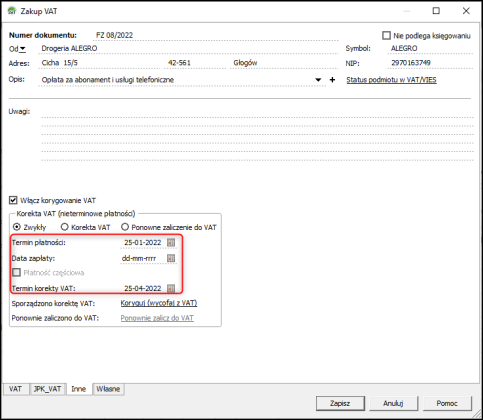Check Status podmiotu w VAT/VIES link
This screenshot has height=420, width=483.
(x=391, y=80)
